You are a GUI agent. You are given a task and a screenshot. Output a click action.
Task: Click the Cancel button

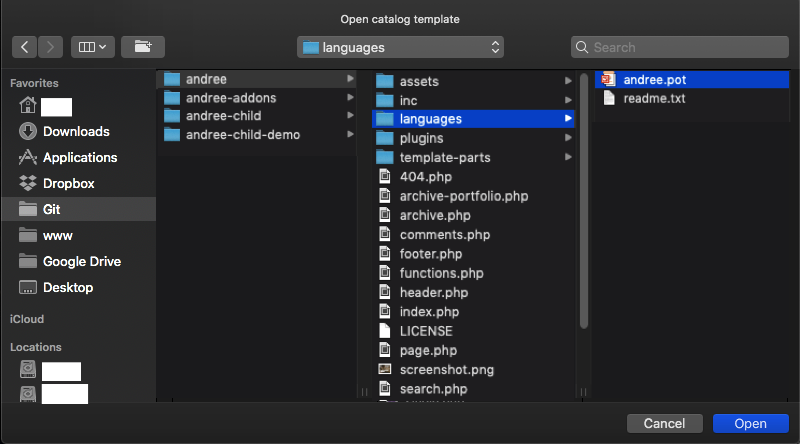tap(664, 424)
